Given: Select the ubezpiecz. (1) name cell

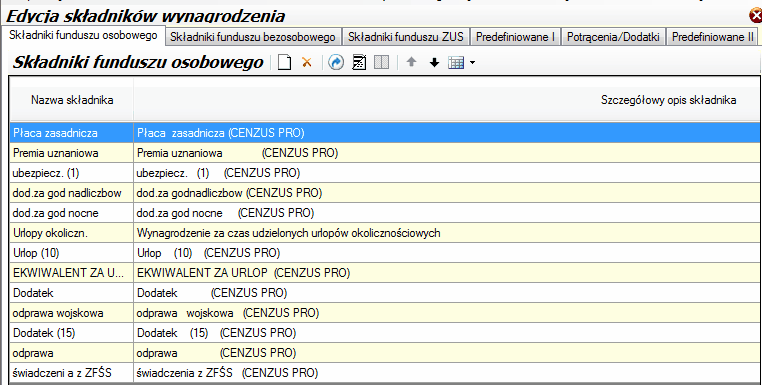Looking at the screenshot, I should click(x=71, y=173).
